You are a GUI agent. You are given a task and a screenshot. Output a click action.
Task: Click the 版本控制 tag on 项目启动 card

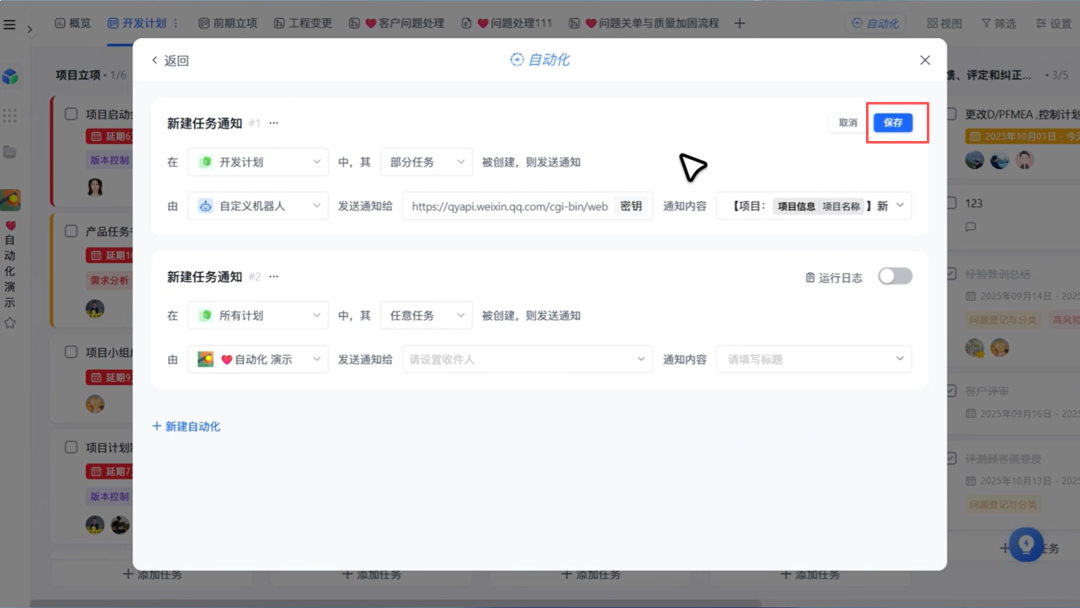(x=109, y=160)
